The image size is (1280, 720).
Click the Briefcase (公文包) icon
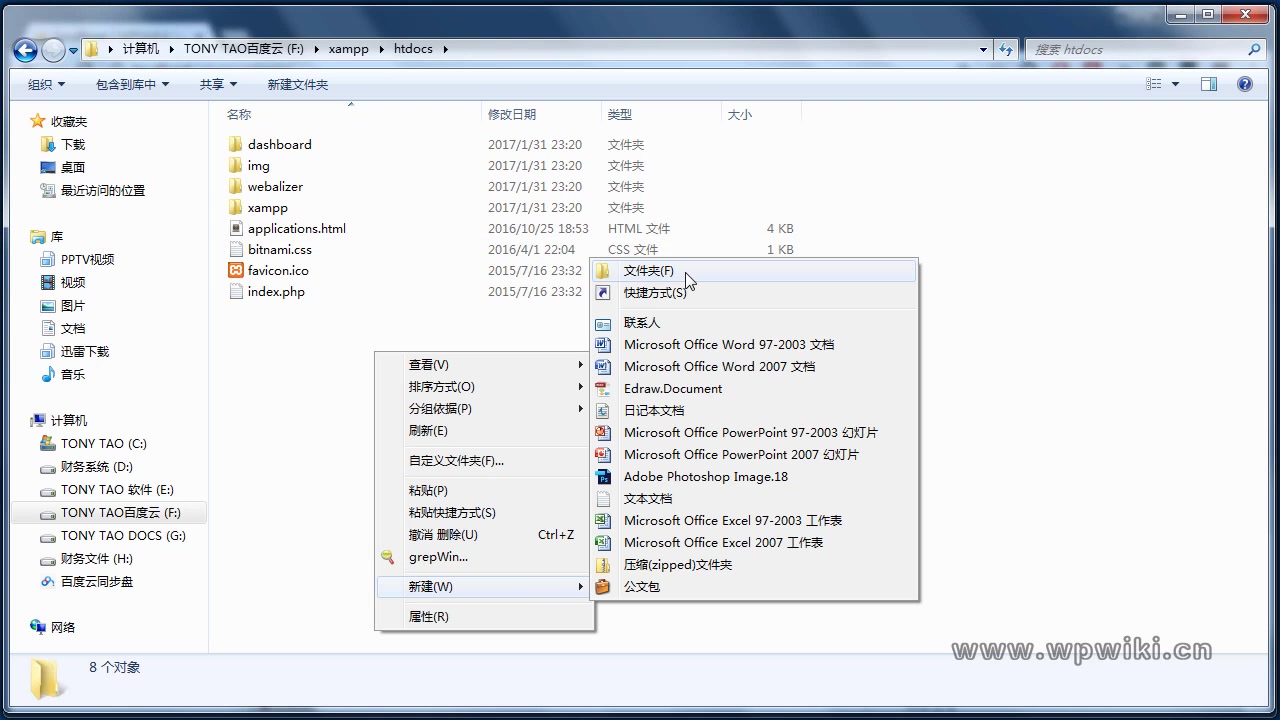coord(603,586)
